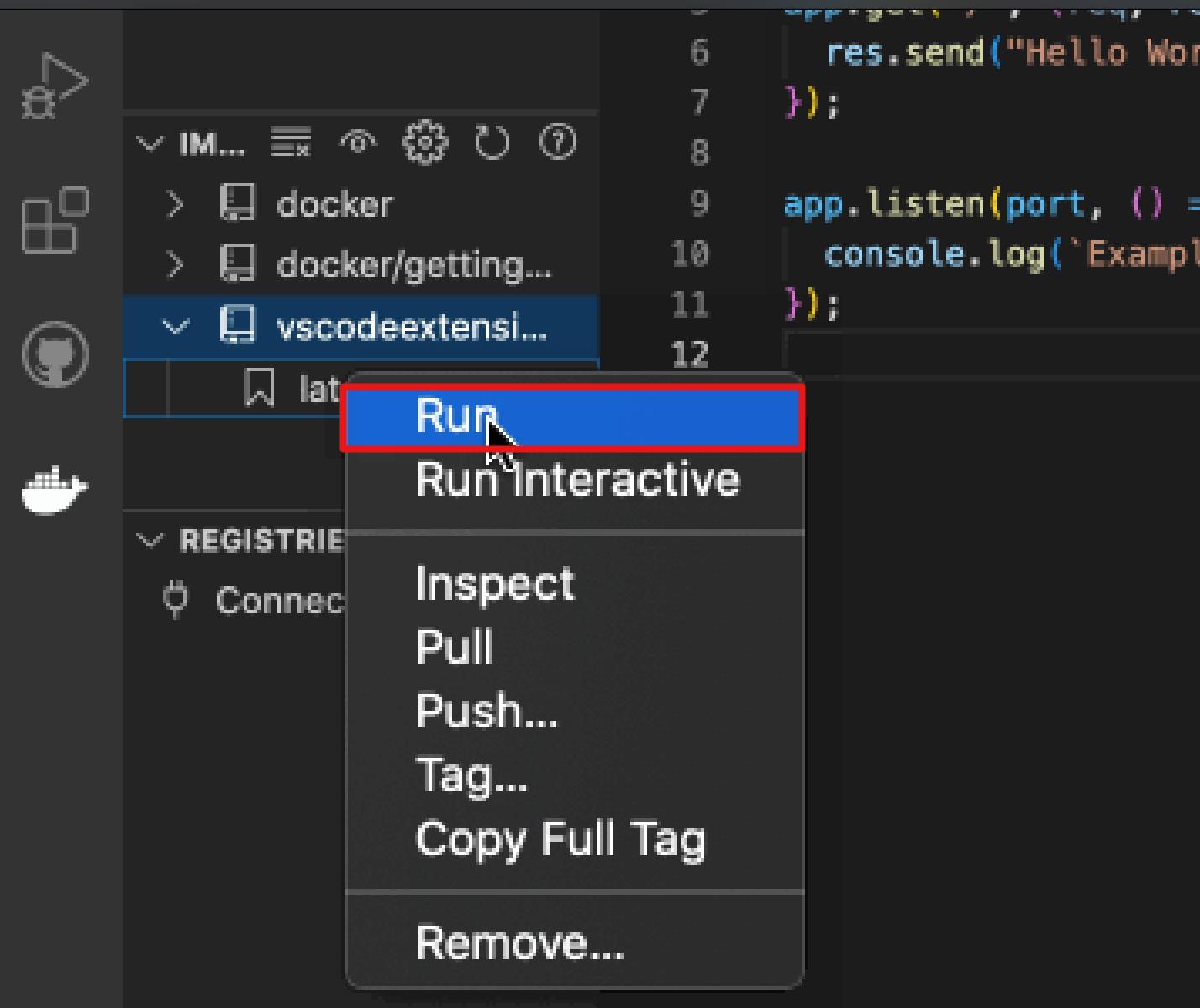
Task: Collapse the vscodeextensi... image node
Action: point(175,327)
